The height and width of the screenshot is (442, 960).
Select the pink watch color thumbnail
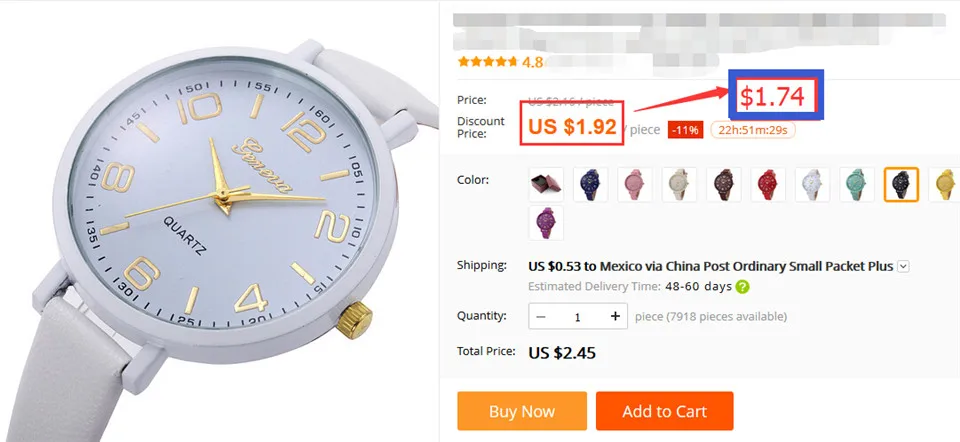coord(635,184)
